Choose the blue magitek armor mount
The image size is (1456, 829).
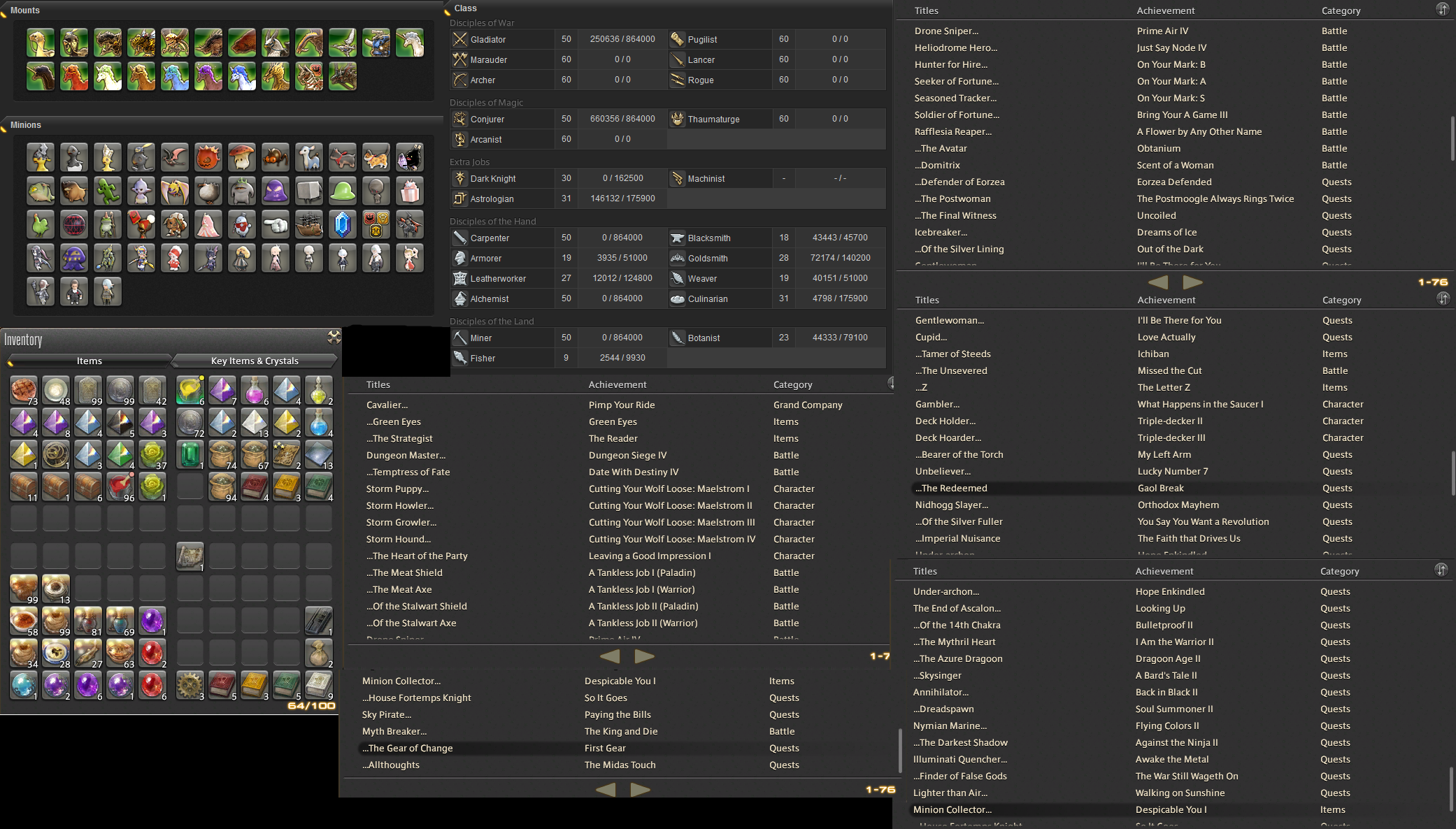click(x=376, y=43)
